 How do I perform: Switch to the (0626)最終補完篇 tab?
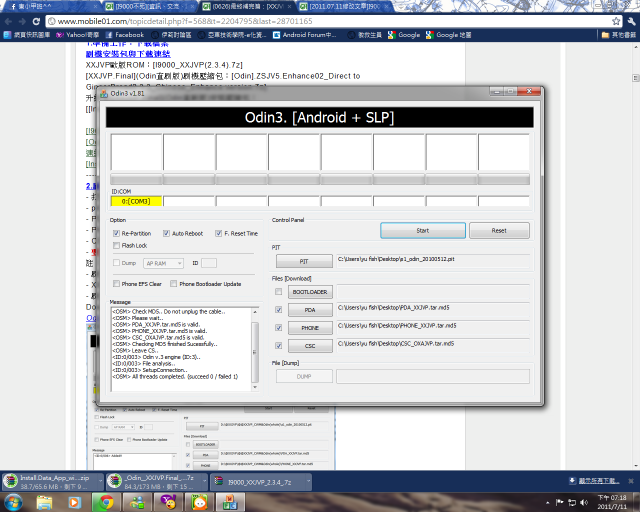[x=247, y=7]
